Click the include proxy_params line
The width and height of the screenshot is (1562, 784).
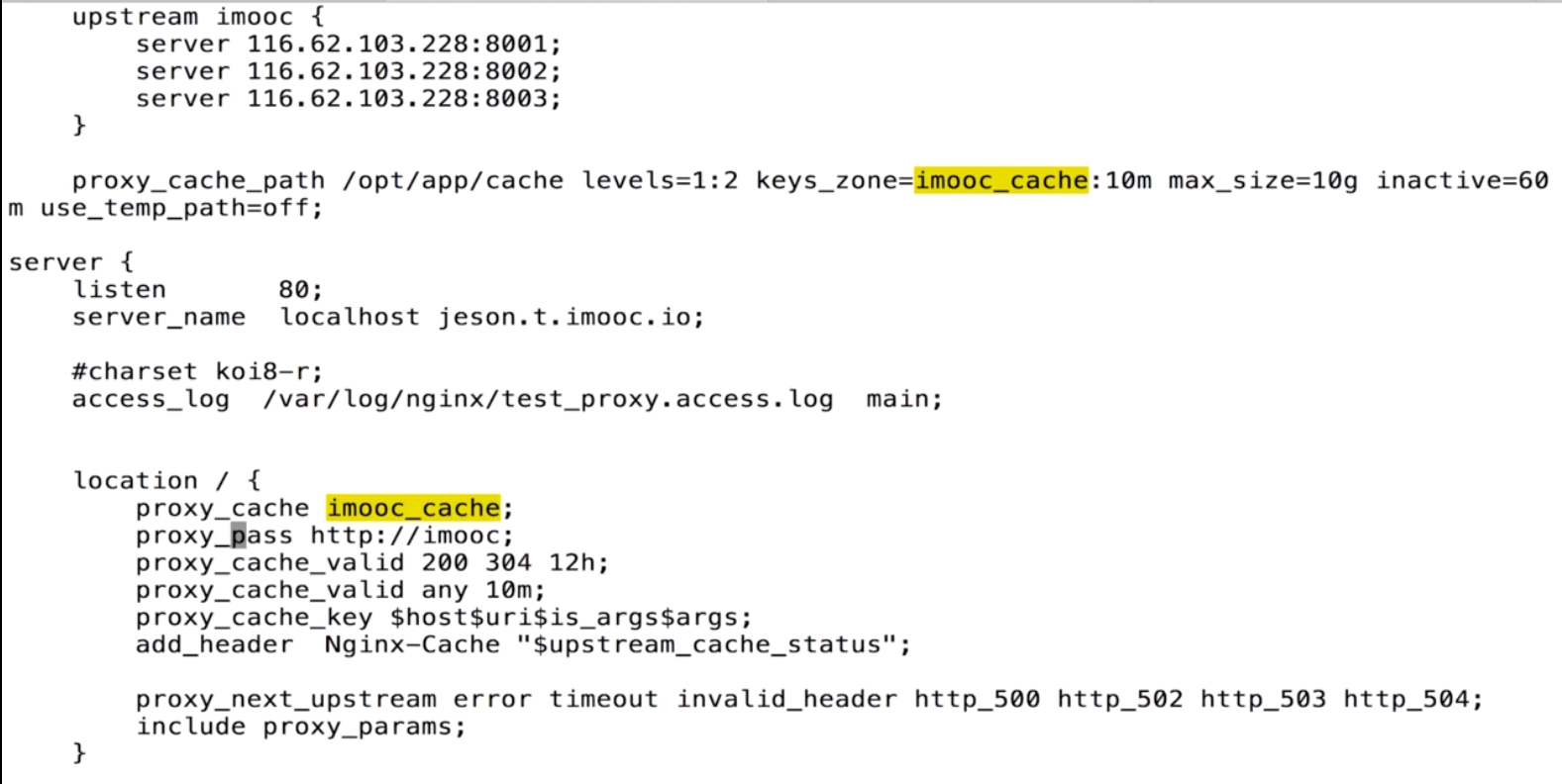point(300,727)
